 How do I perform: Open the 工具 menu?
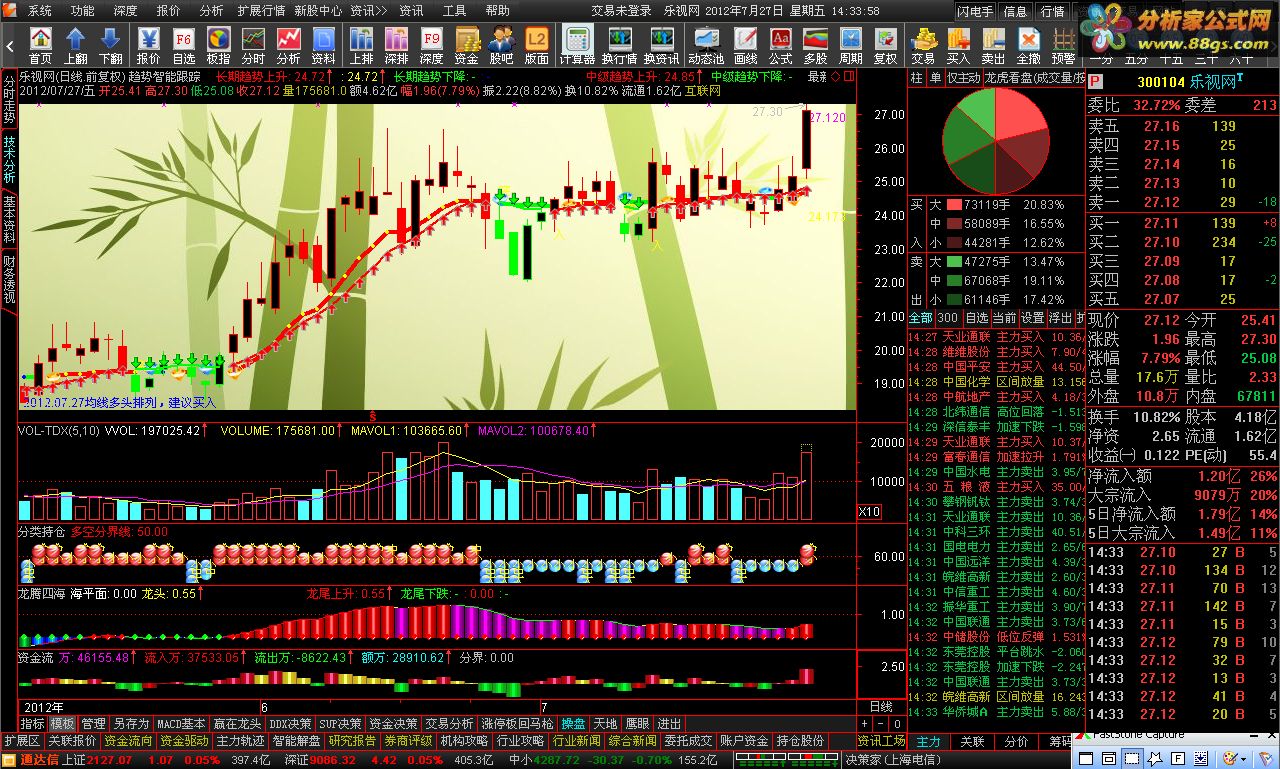pos(454,10)
